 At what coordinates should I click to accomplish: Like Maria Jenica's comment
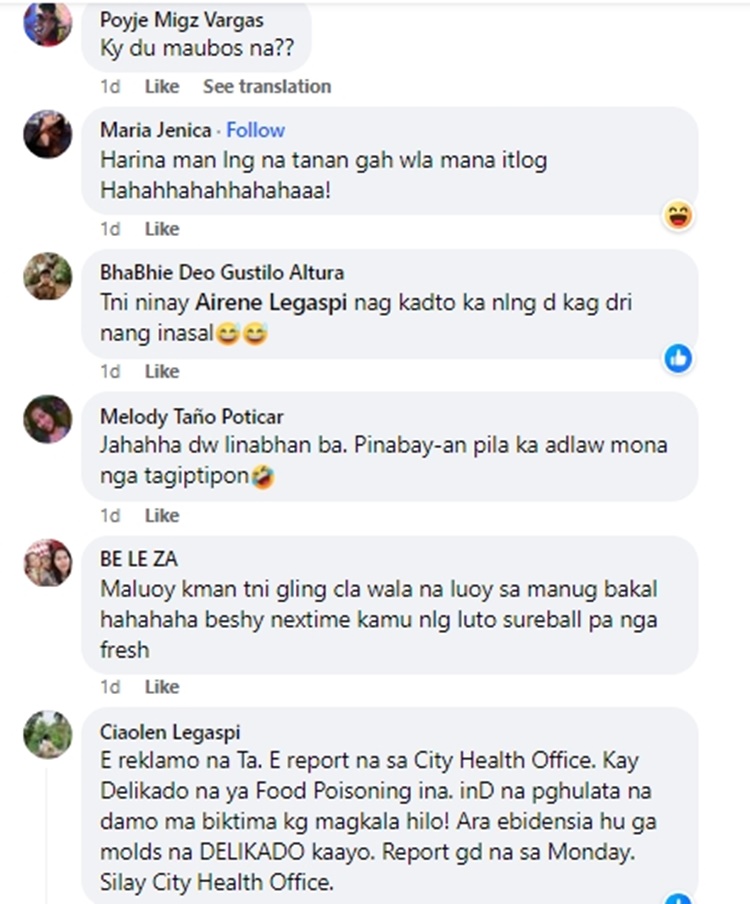click(x=162, y=229)
